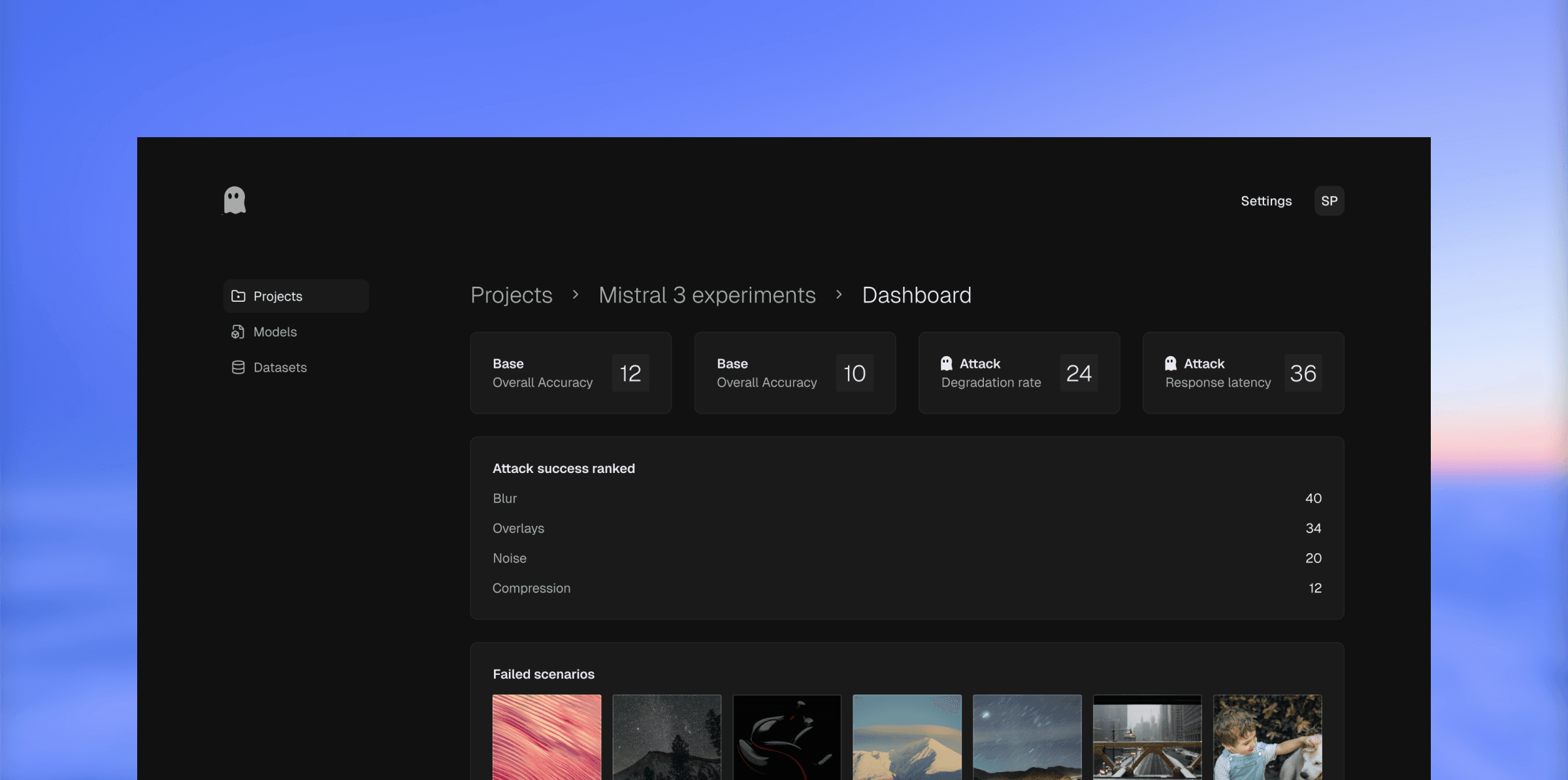Open the child with puppy scenario thumbnail
1568x780 pixels.
(1268, 737)
